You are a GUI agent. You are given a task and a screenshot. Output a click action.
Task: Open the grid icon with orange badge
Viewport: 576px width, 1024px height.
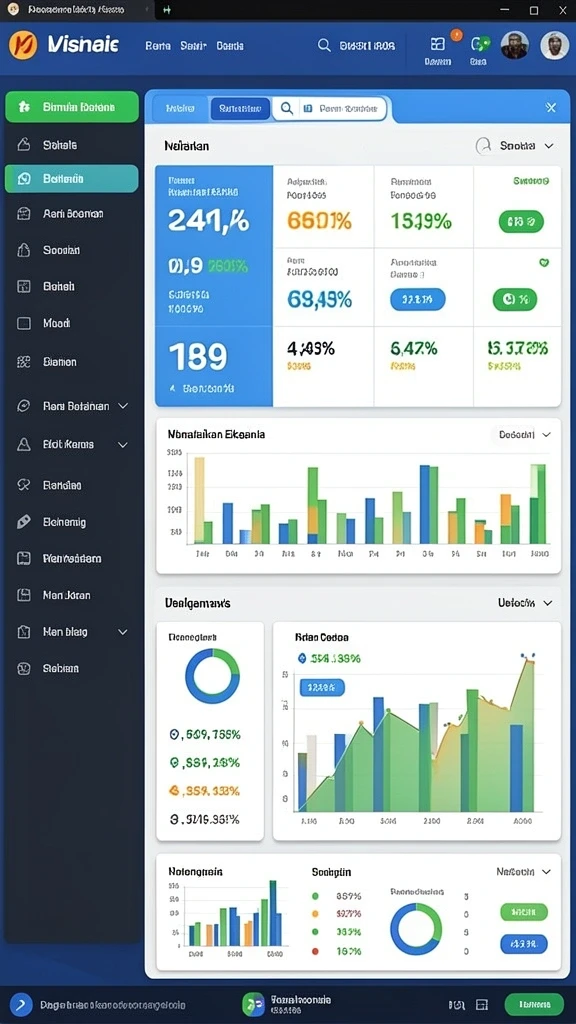[x=438, y=44]
